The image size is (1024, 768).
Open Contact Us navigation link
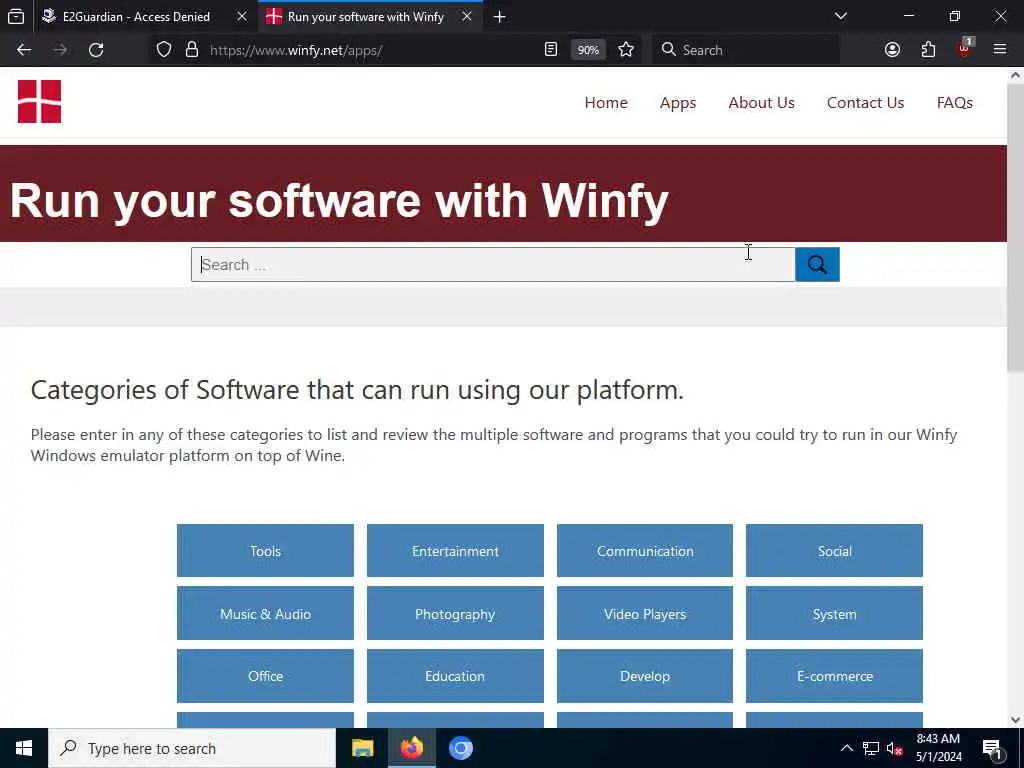[865, 103]
